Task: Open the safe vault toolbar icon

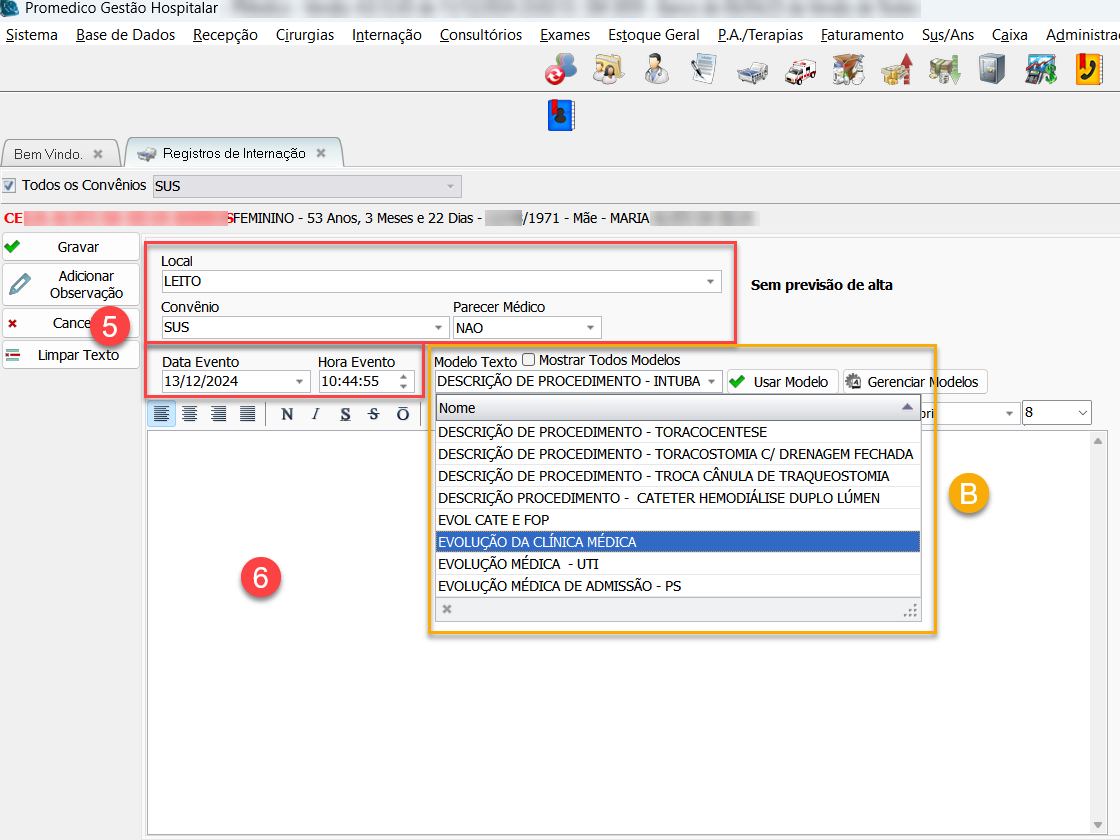Action: click(x=992, y=71)
